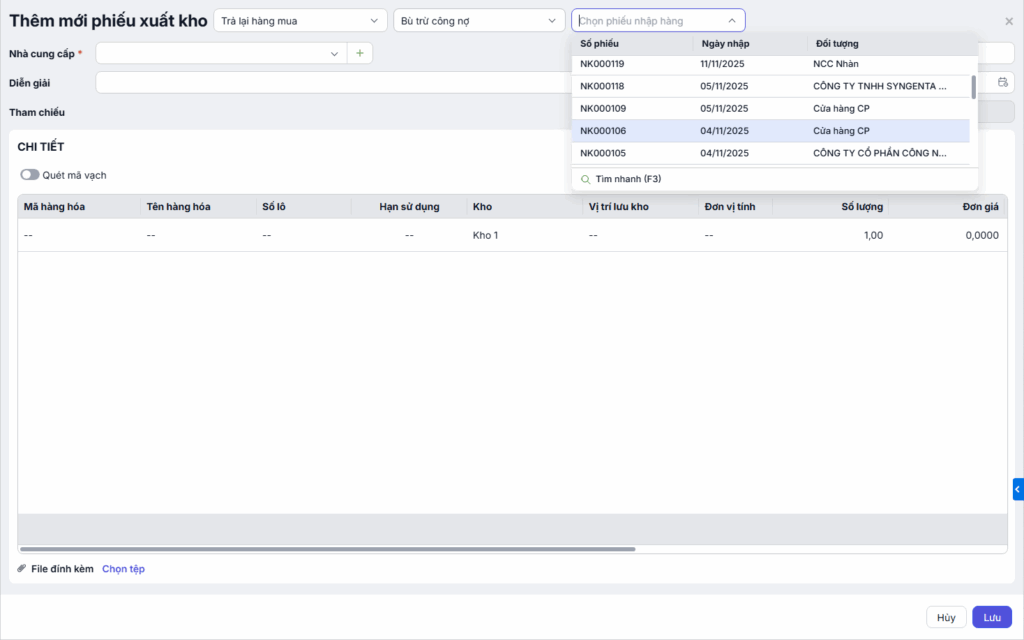The width and height of the screenshot is (1024, 640).
Task: Click the Chọn tệp link
Action: click(x=123, y=569)
